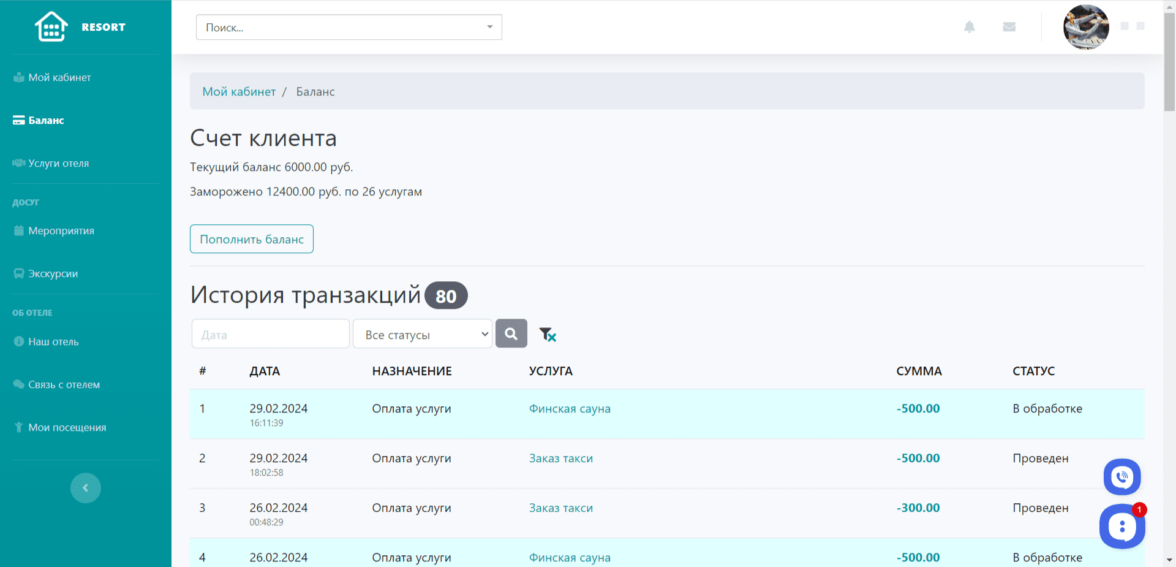Select Экскурсии in the sidebar
This screenshot has height=567, width=1176.
pyautogui.click(x=52, y=273)
